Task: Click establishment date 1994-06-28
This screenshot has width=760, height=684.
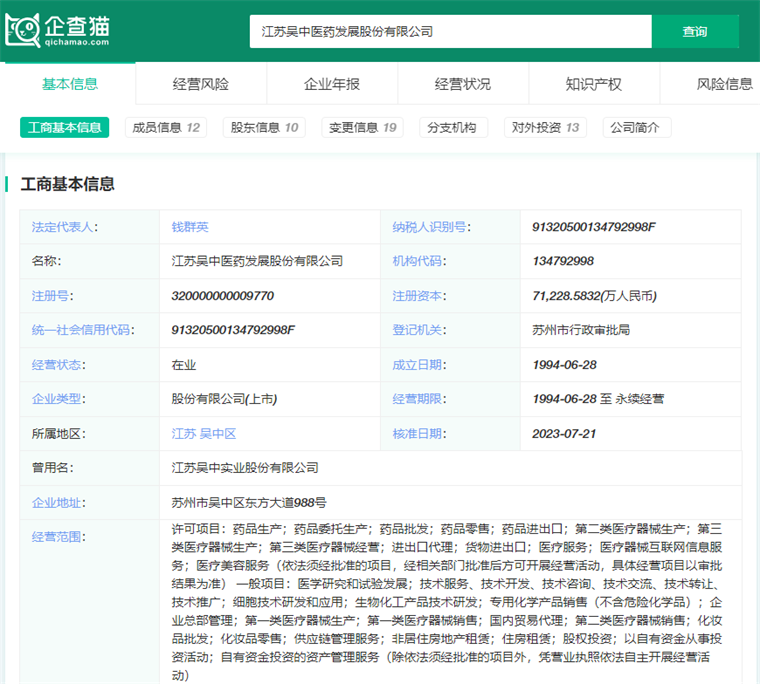Action: pyautogui.click(x=565, y=365)
